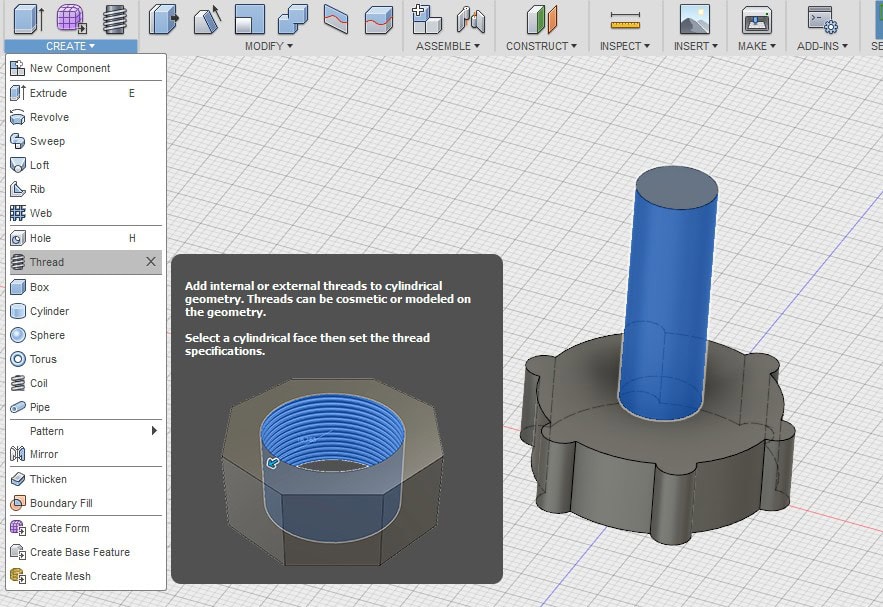Click the Extrude icon in the toolbar
Screen dimensions: 883x607
click(x=27, y=19)
